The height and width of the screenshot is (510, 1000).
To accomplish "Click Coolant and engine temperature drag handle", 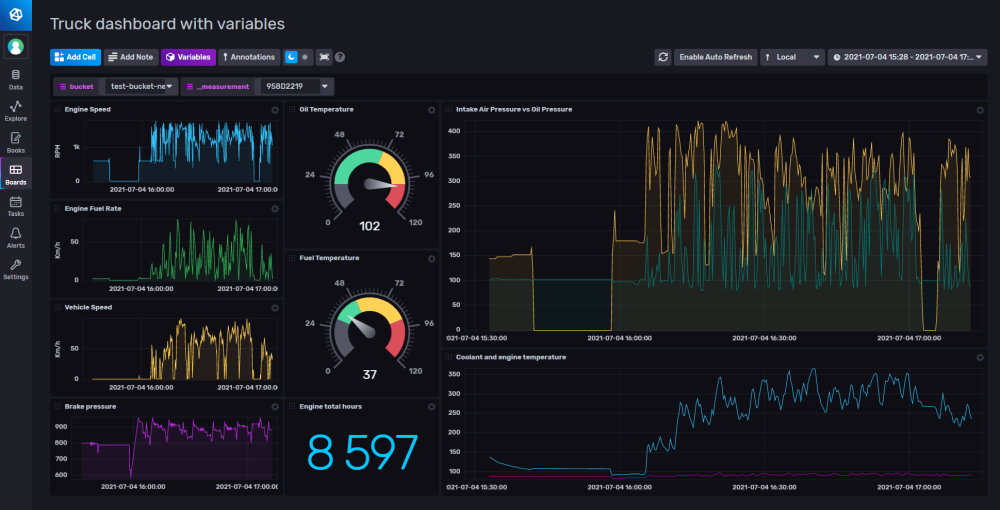I will click(449, 357).
